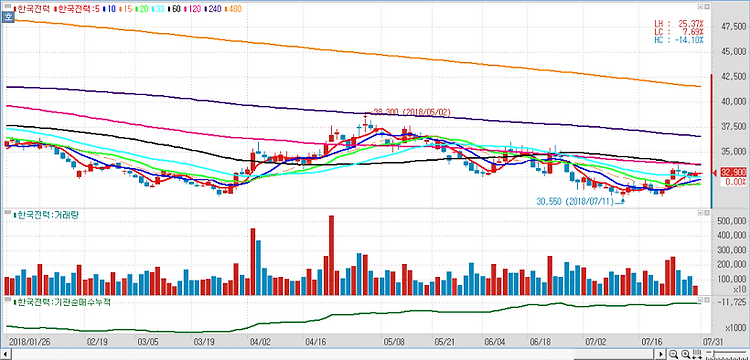Viewport: 750px width, 360px height.
Task: Click the LC : 7.69% indicator text
Action: pos(679,31)
